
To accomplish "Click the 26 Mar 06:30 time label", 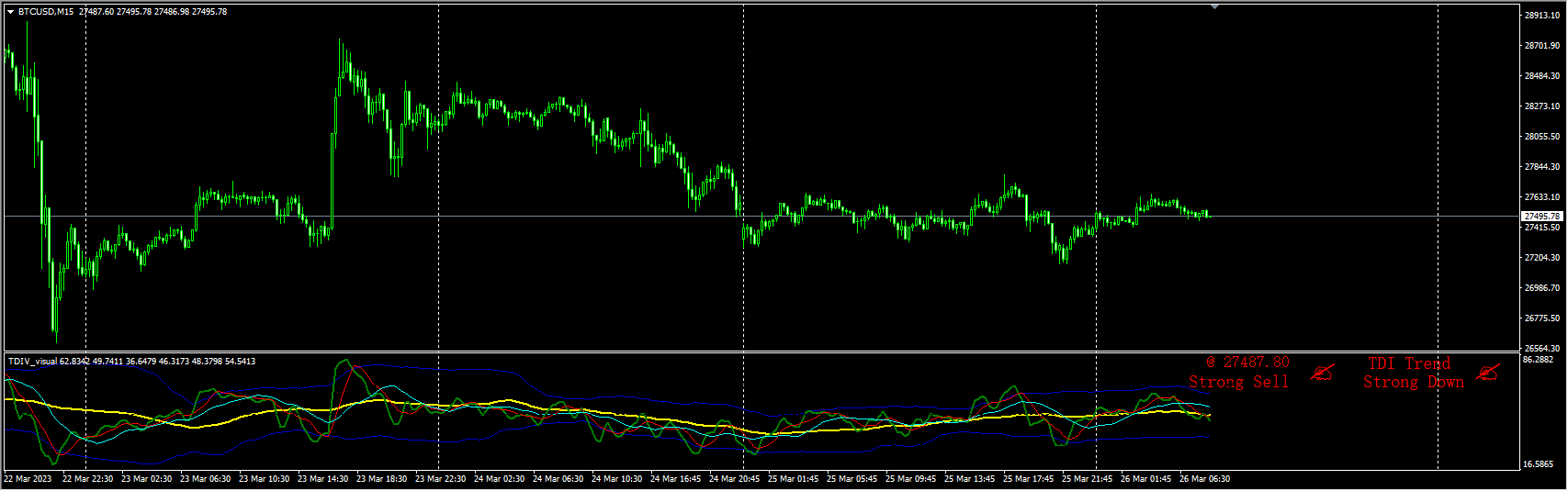I will pos(1204,479).
